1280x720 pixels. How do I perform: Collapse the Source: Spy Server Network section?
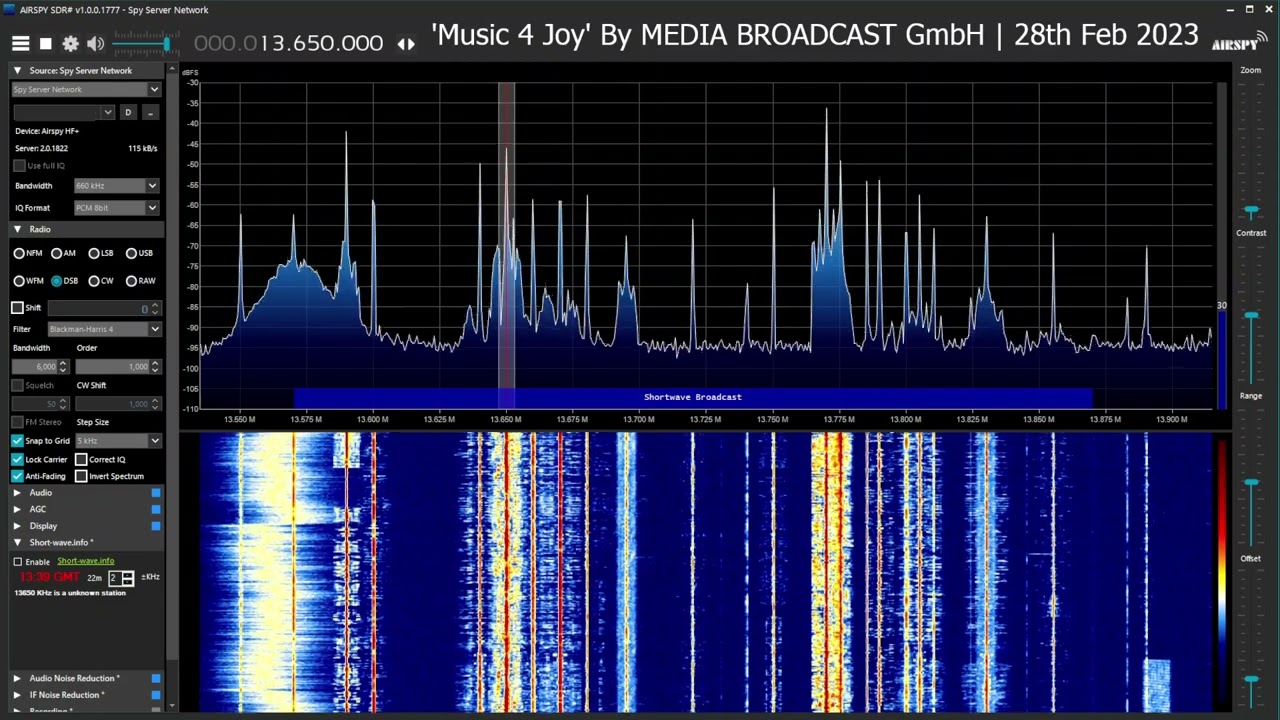click(17, 71)
